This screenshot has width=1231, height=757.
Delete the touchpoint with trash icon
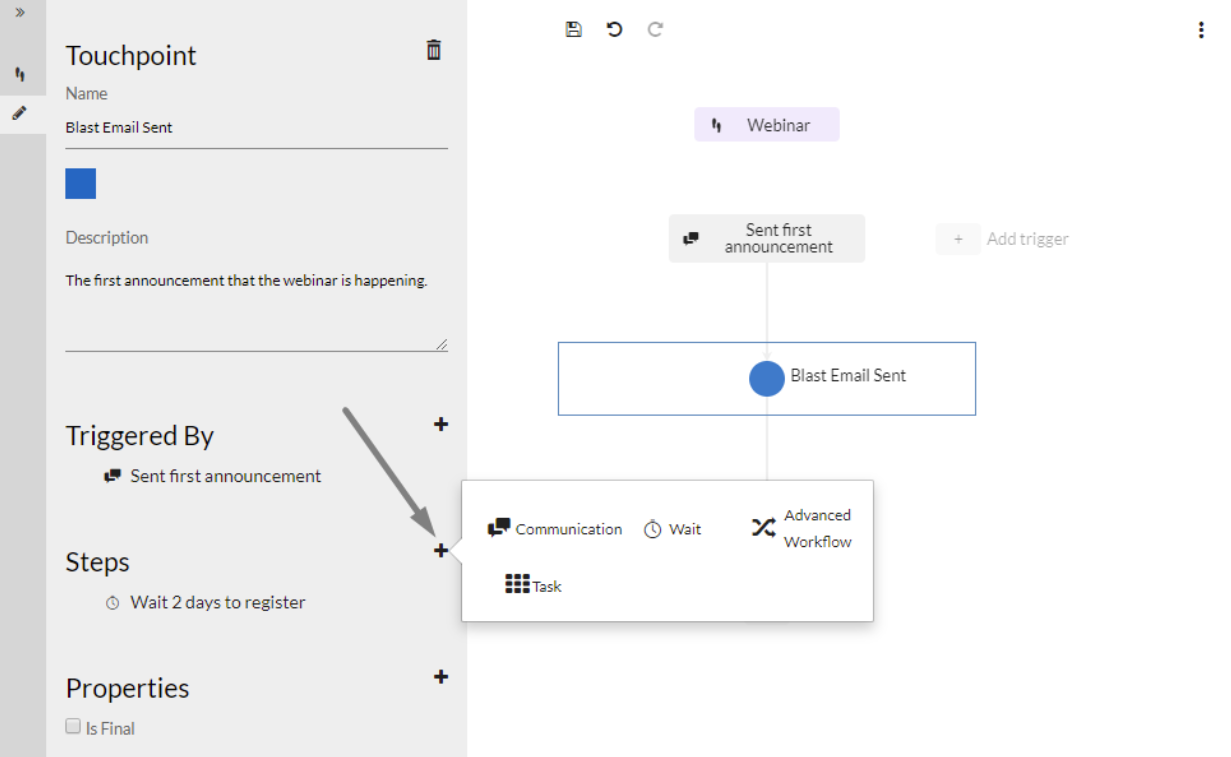pyautogui.click(x=434, y=50)
